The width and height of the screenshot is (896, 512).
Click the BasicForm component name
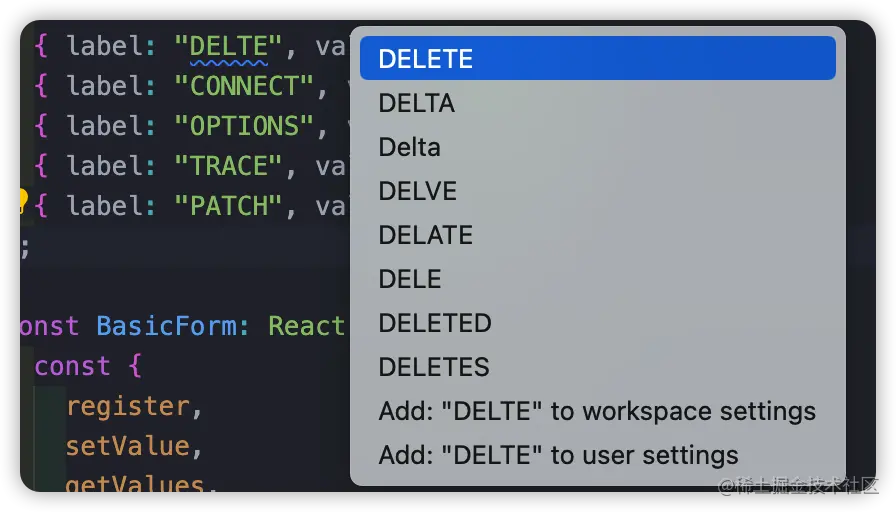click(x=166, y=326)
